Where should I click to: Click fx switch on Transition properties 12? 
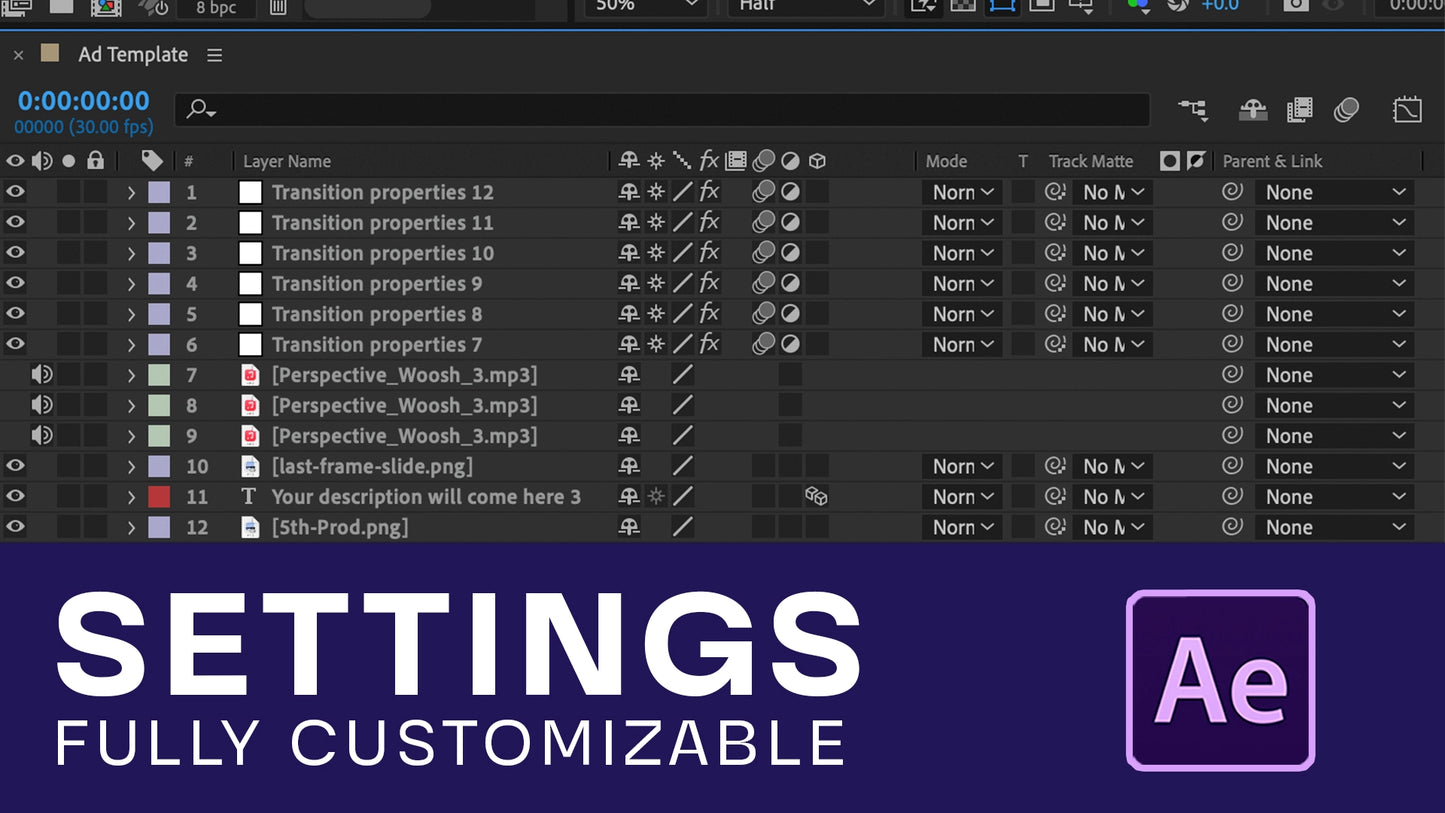[x=709, y=192]
